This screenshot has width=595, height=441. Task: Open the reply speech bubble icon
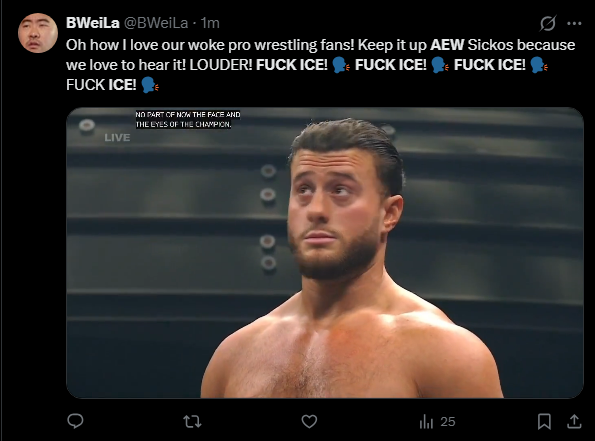75,421
